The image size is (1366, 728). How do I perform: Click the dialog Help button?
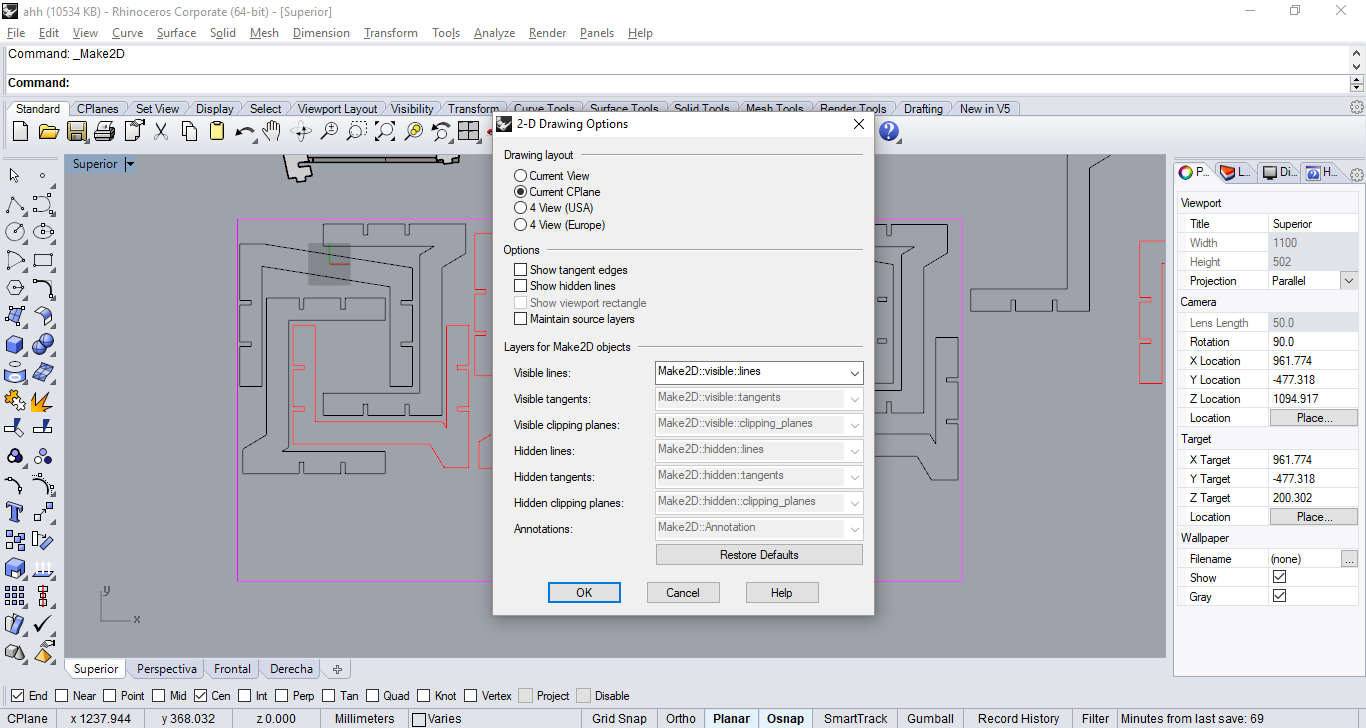click(x=782, y=593)
